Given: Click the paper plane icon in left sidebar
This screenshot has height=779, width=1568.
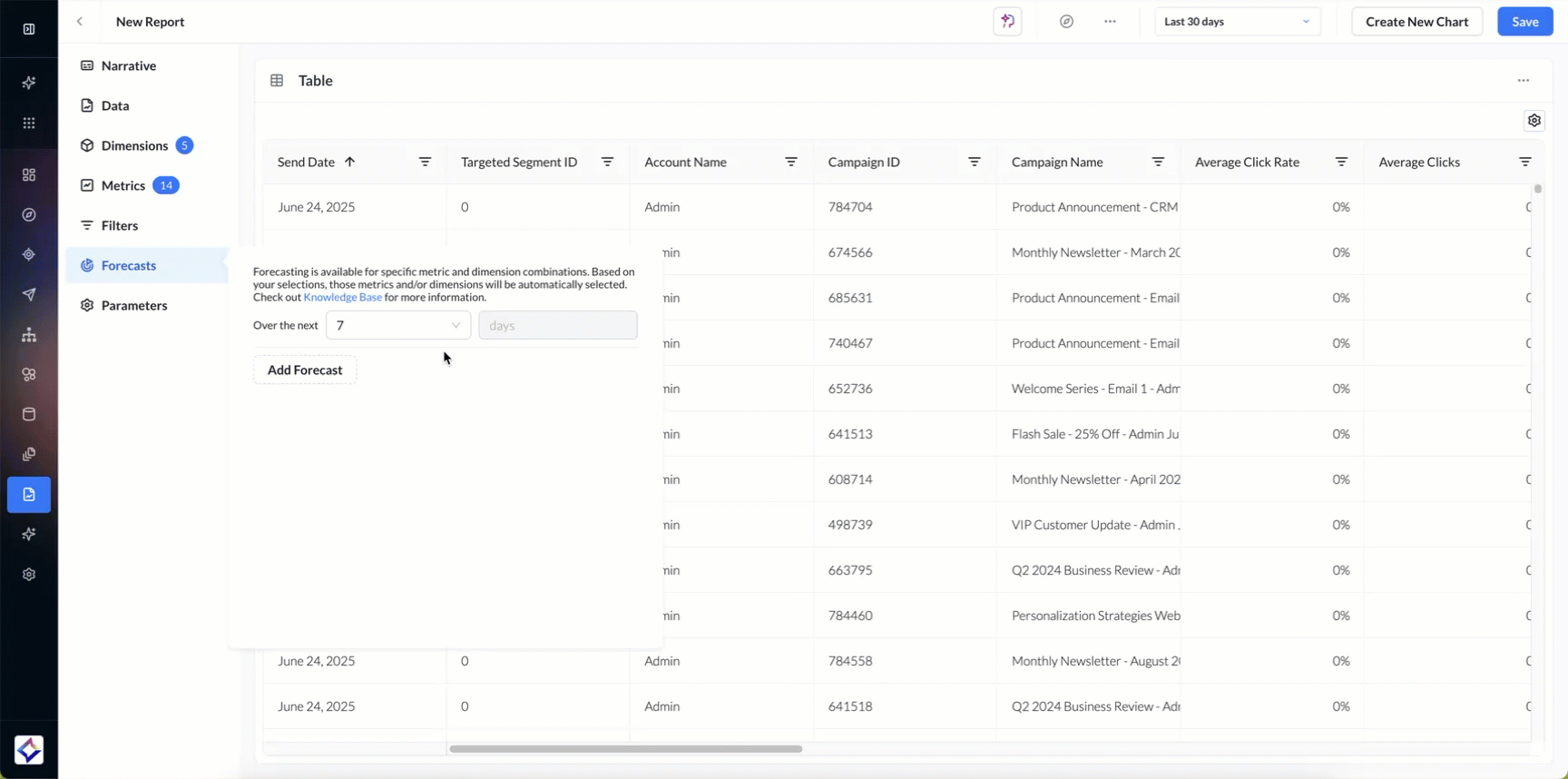Looking at the screenshot, I should coord(29,294).
